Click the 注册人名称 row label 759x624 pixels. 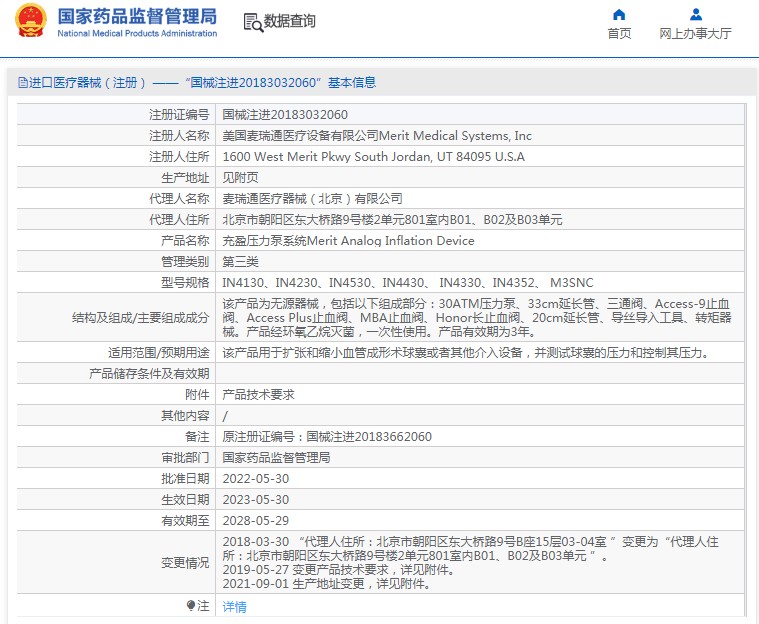179,136
